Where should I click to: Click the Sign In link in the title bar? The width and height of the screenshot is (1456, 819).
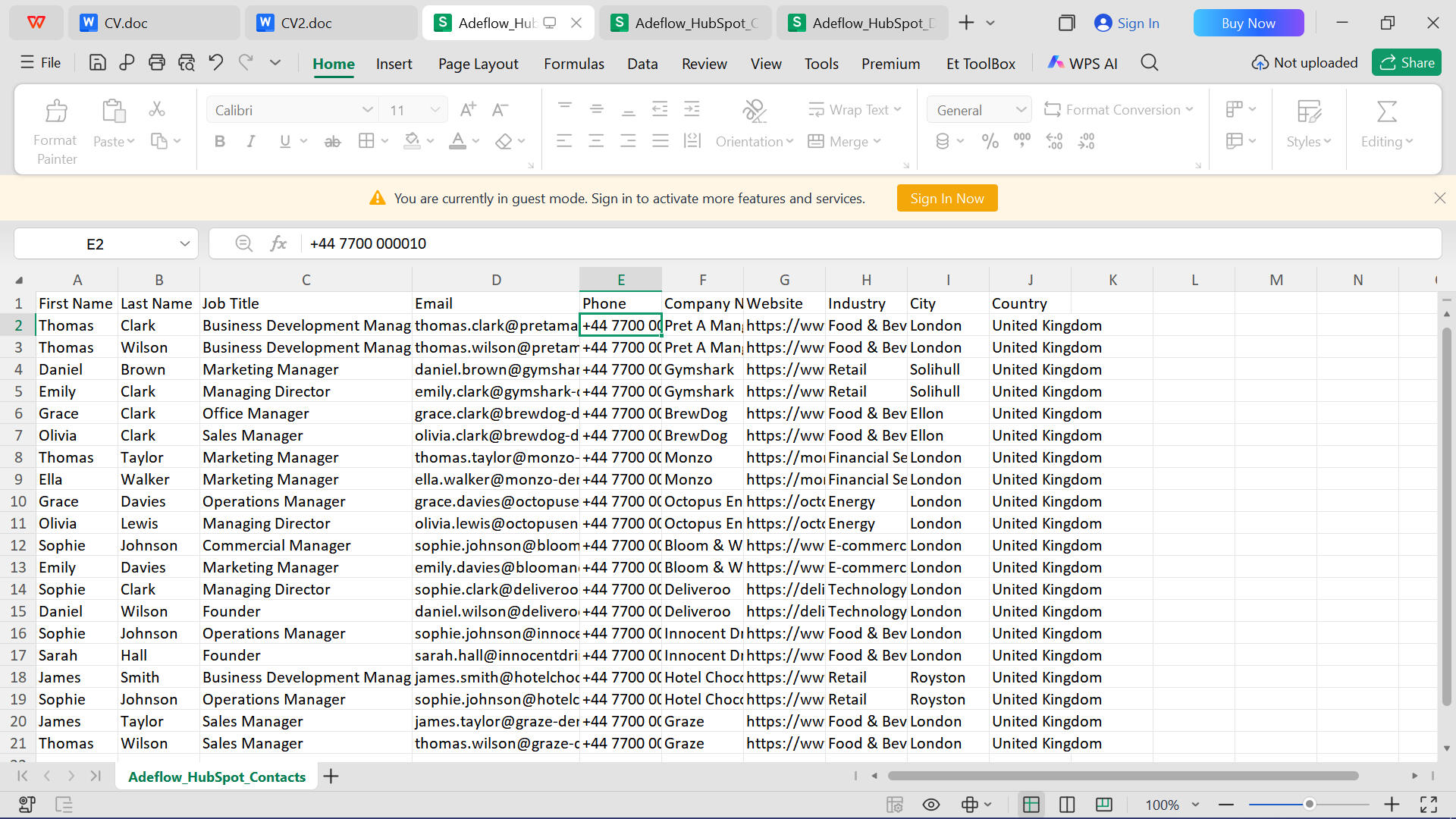tap(1127, 23)
